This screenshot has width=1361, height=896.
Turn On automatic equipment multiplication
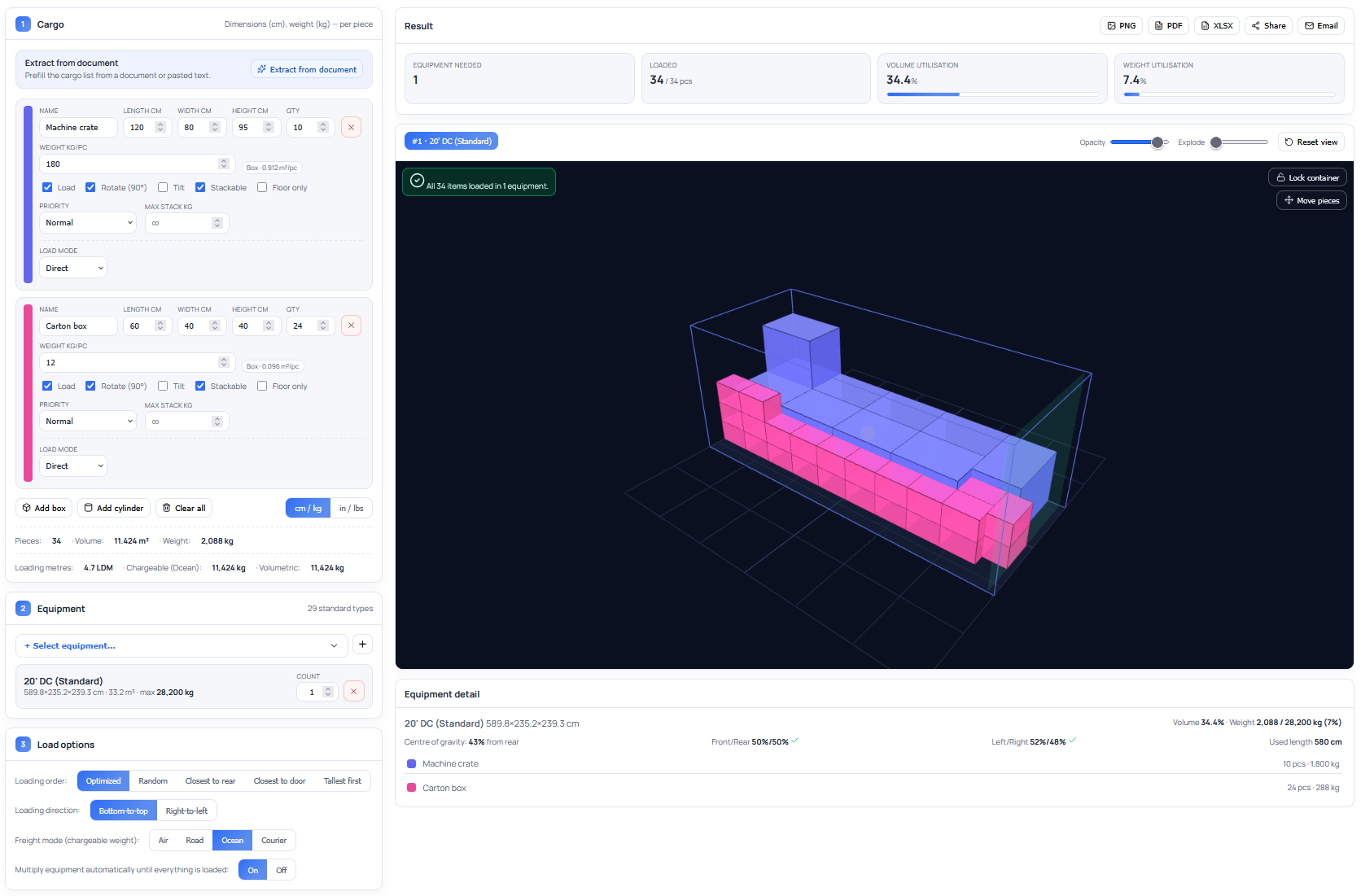pyautogui.click(x=252, y=870)
